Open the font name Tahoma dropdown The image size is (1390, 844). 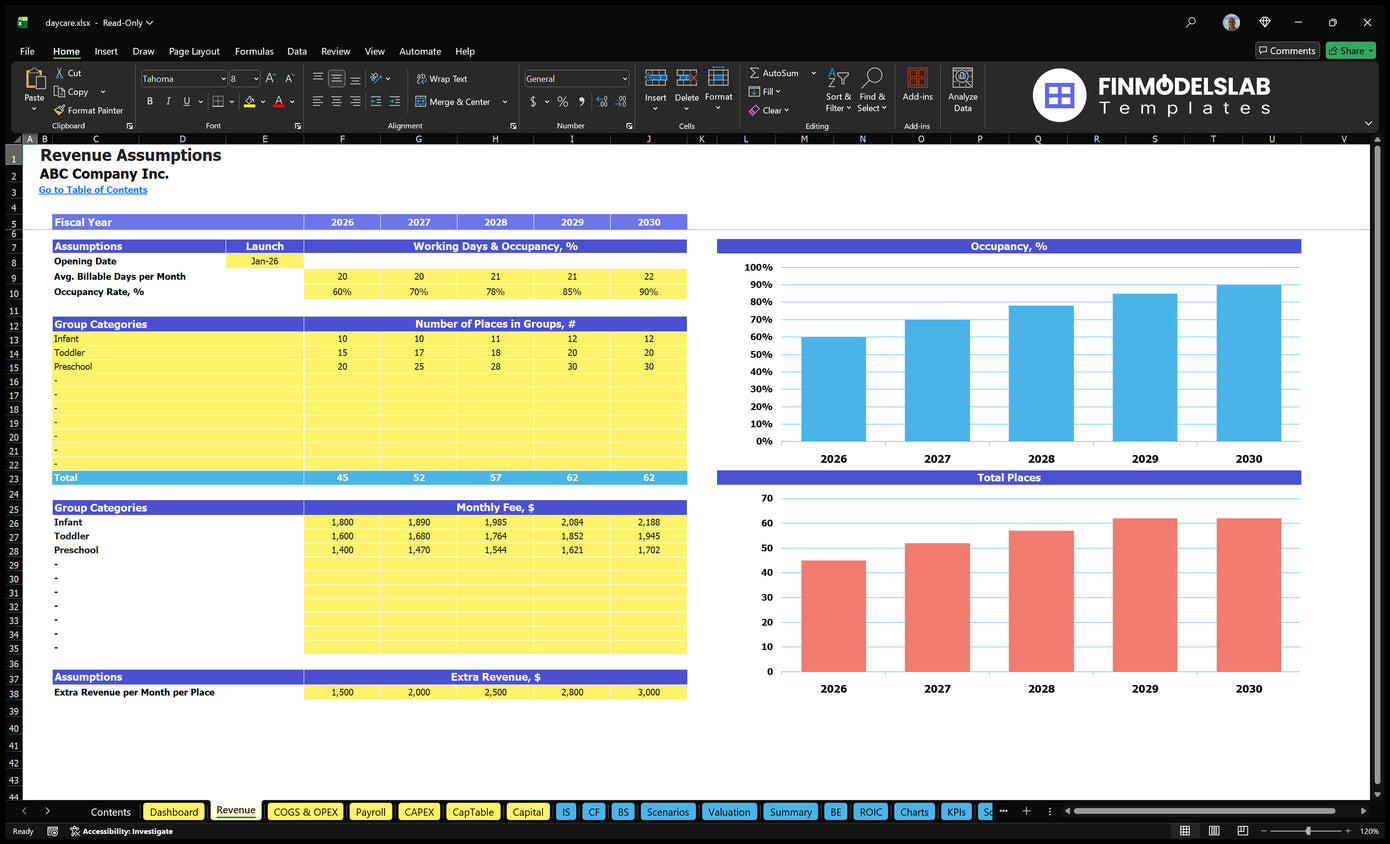coord(222,78)
